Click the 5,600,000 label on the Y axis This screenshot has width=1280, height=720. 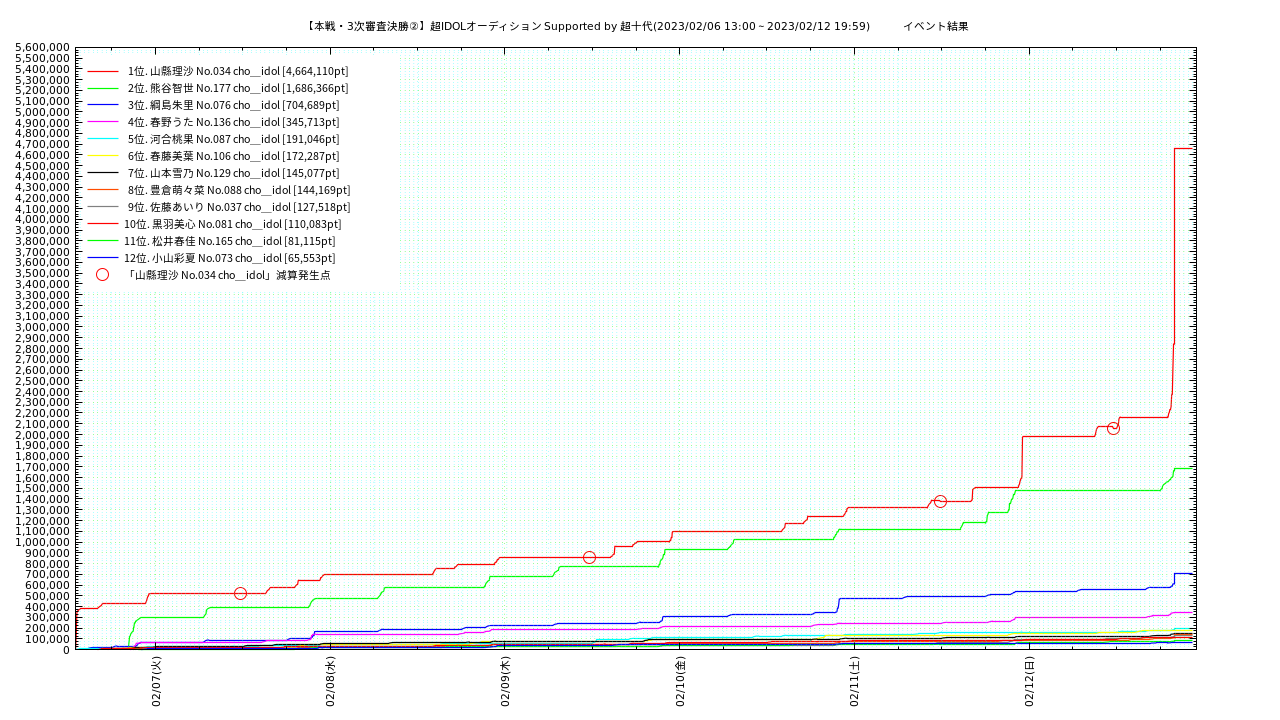point(43,48)
